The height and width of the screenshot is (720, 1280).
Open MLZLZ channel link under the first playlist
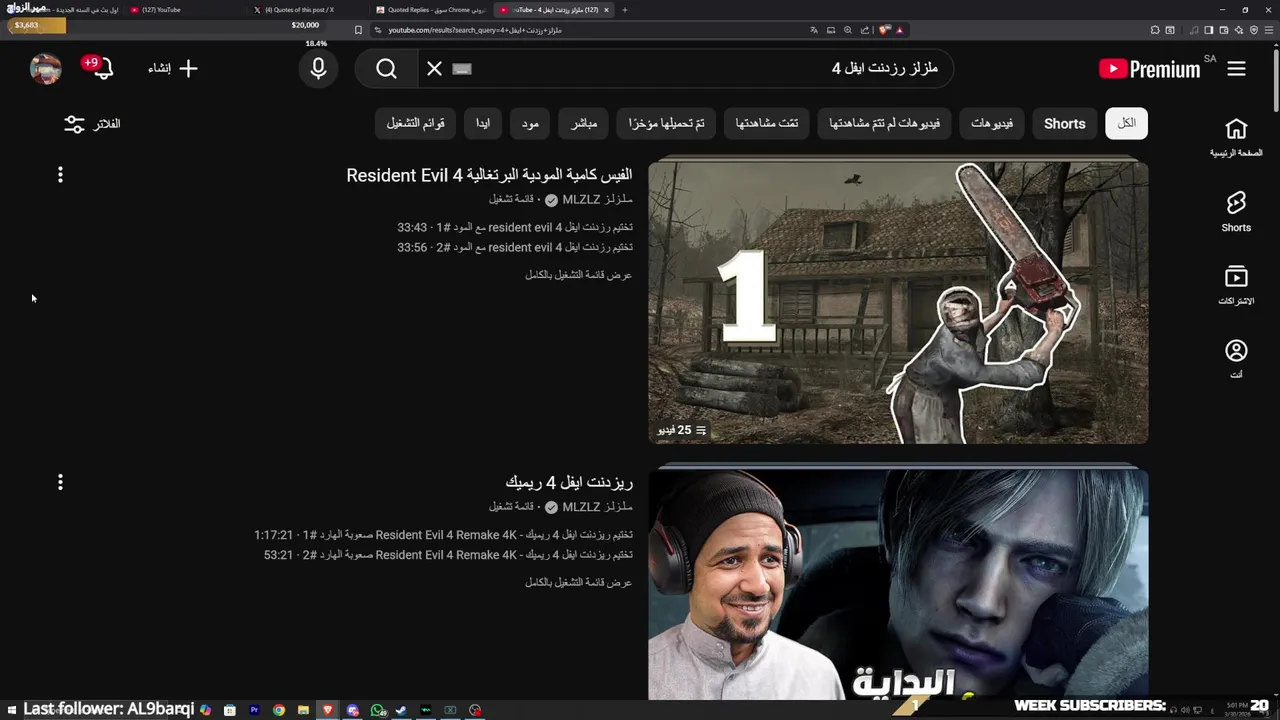[597, 200]
